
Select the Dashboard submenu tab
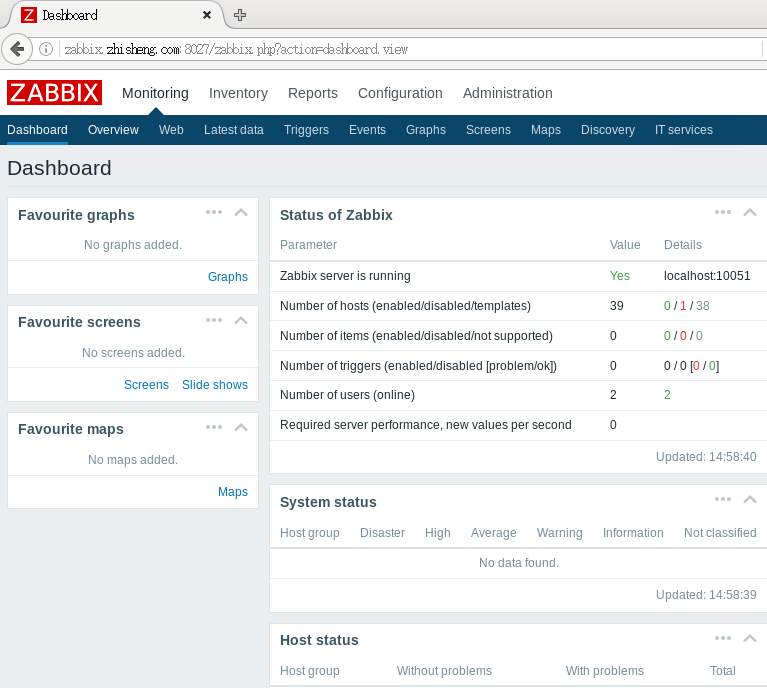pyautogui.click(x=37, y=130)
